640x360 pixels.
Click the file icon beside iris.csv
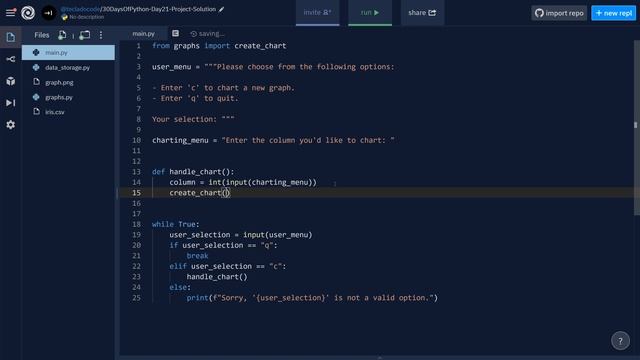36,111
